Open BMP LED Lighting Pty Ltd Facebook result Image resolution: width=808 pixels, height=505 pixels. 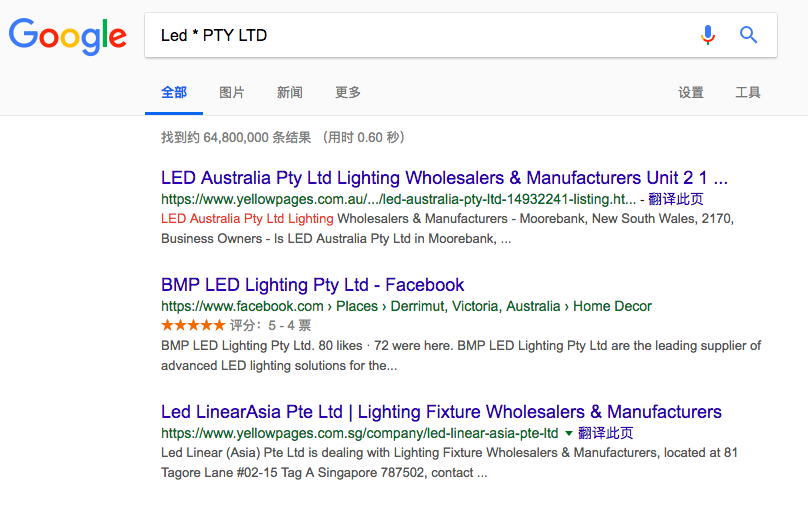312,285
